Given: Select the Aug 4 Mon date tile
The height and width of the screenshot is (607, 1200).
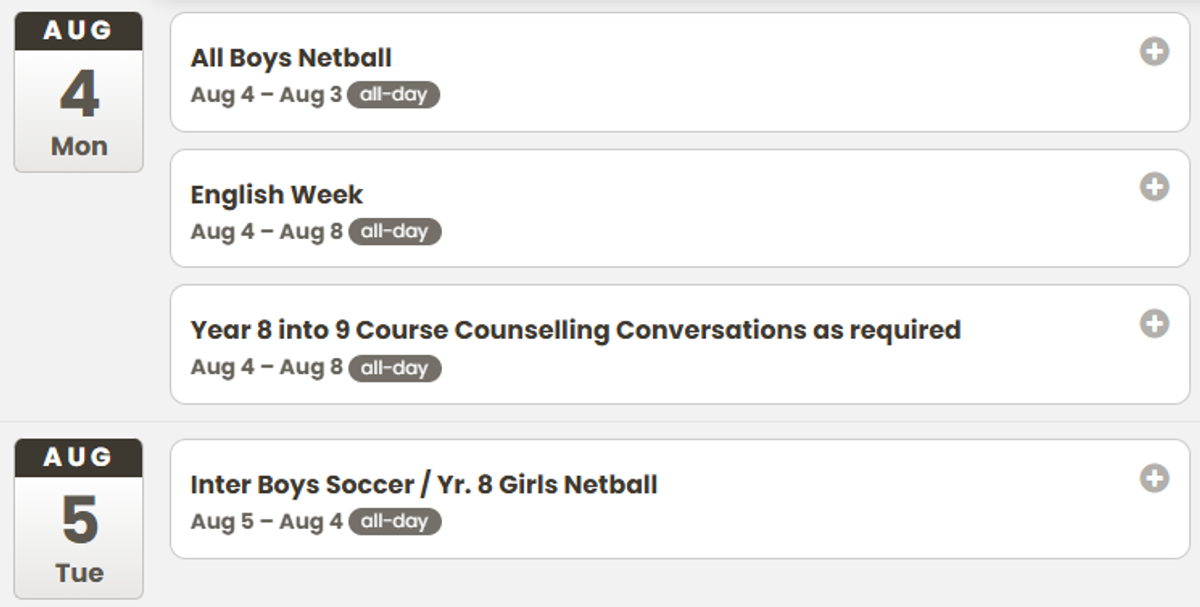Looking at the screenshot, I should pyautogui.click(x=78, y=92).
